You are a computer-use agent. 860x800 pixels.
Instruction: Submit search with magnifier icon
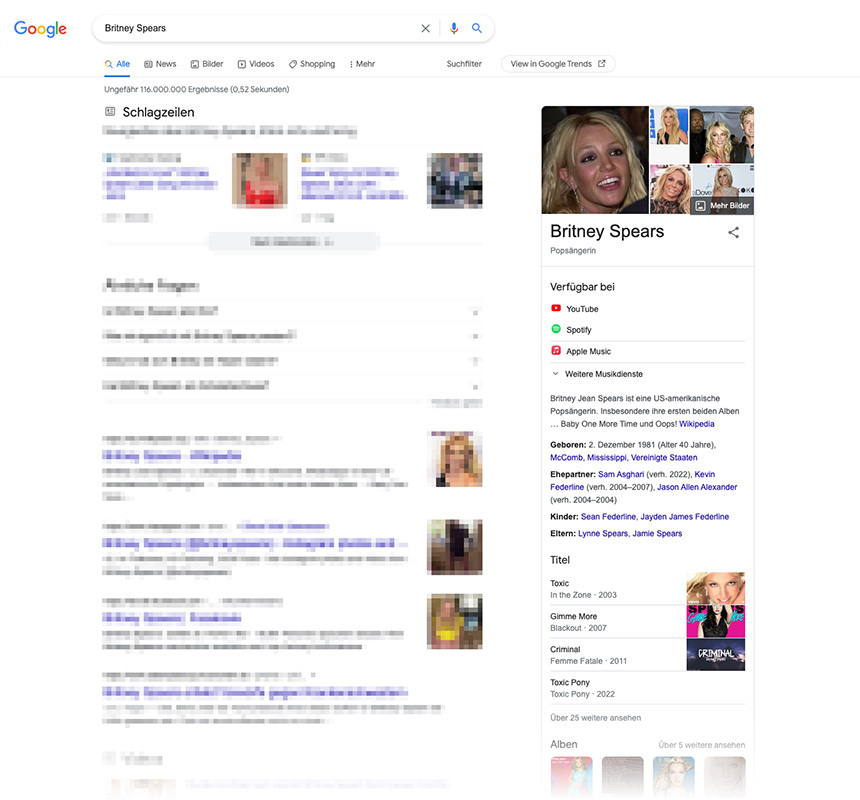[x=477, y=28]
